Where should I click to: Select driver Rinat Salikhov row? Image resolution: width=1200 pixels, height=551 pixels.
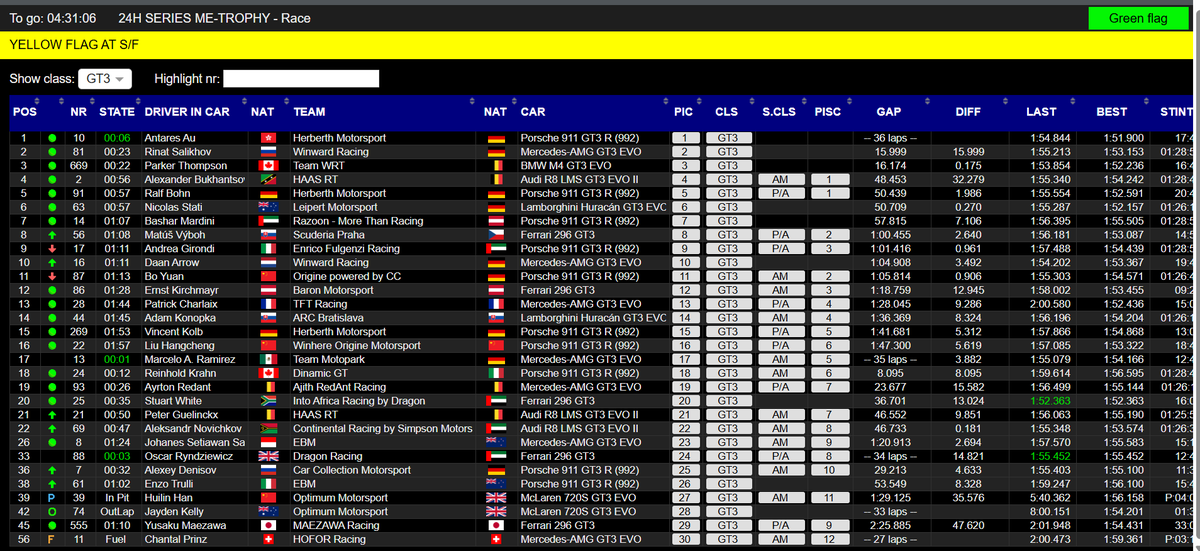[600, 151]
